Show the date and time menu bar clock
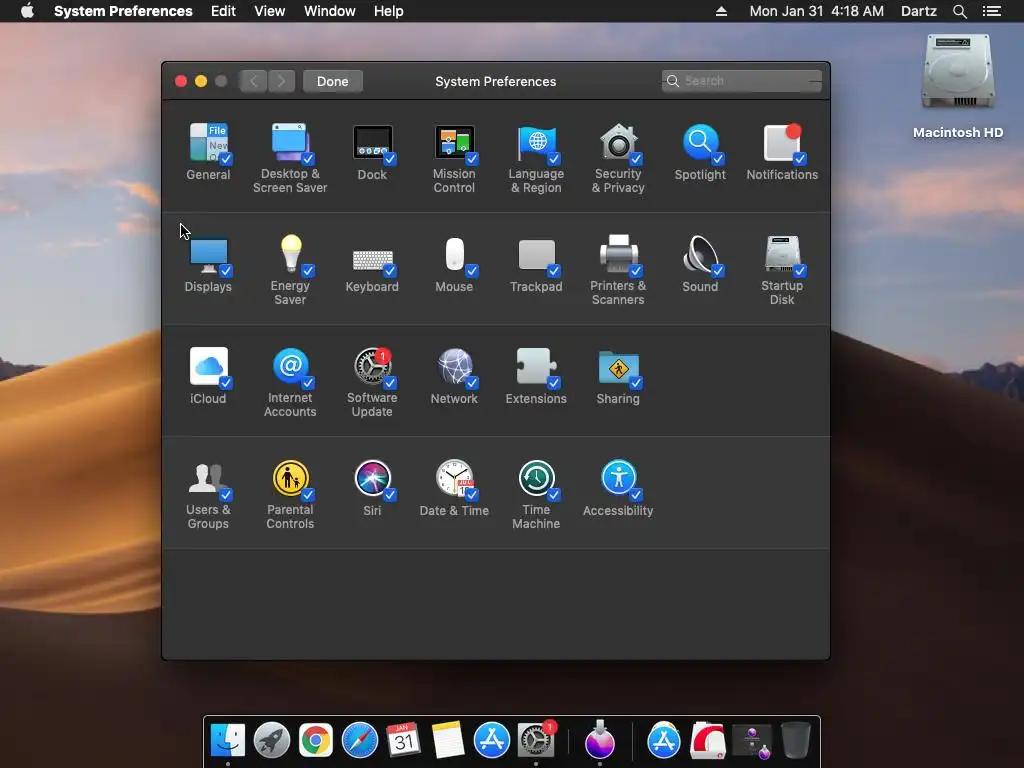 click(816, 11)
